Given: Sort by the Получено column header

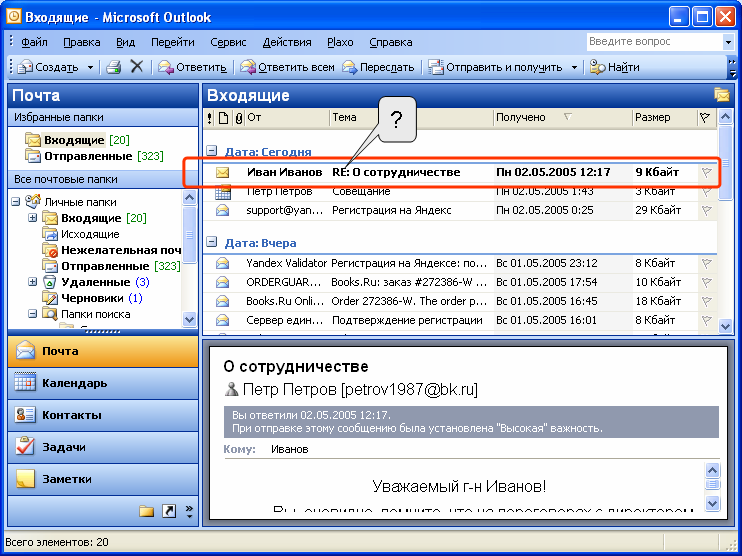Looking at the screenshot, I should coord(562,117).
